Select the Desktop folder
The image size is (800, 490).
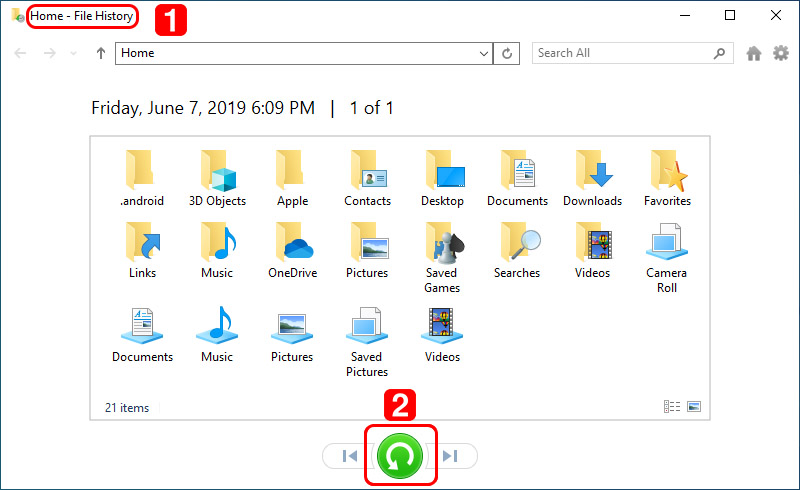coord(442,178)
